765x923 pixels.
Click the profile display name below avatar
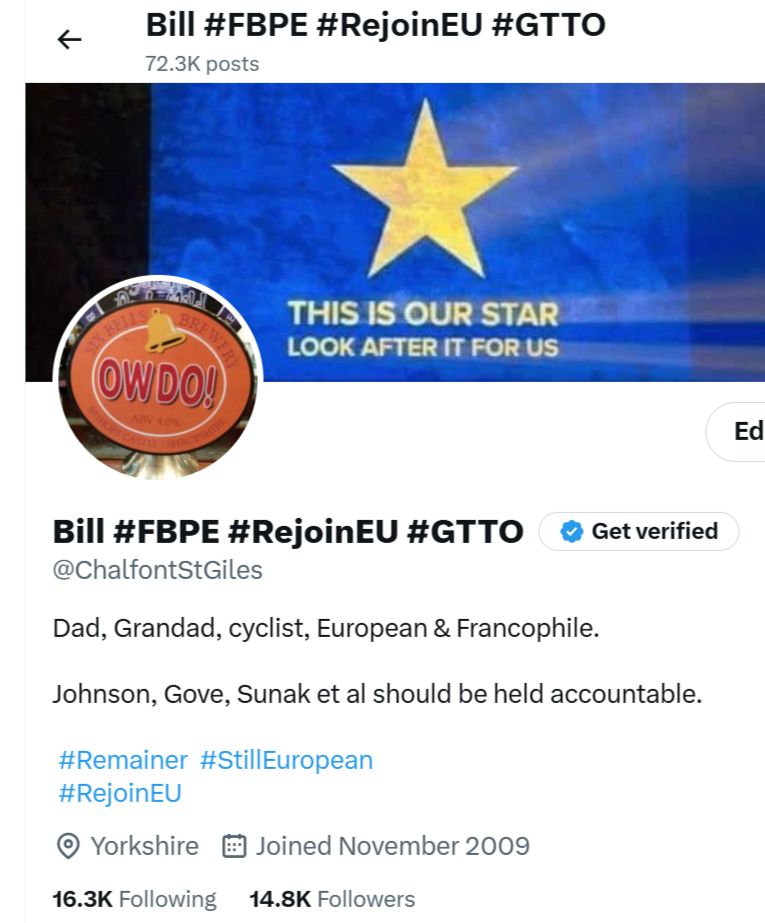(x=288, y=532)
